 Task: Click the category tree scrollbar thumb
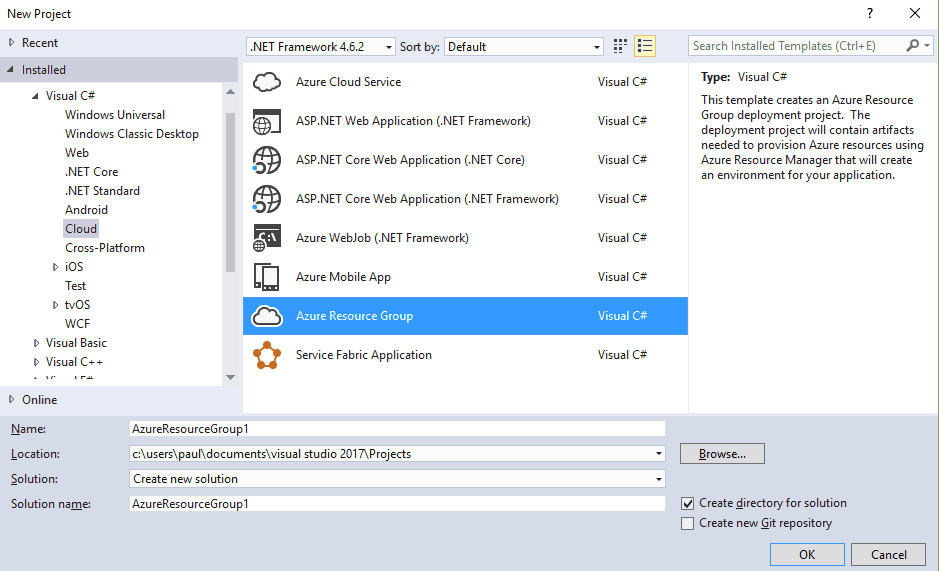231,192
